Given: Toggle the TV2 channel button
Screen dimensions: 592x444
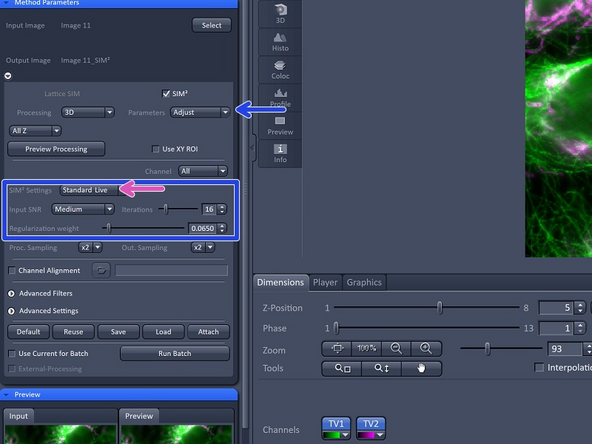Looking at the screenshot, I should [x=371, y=424].
